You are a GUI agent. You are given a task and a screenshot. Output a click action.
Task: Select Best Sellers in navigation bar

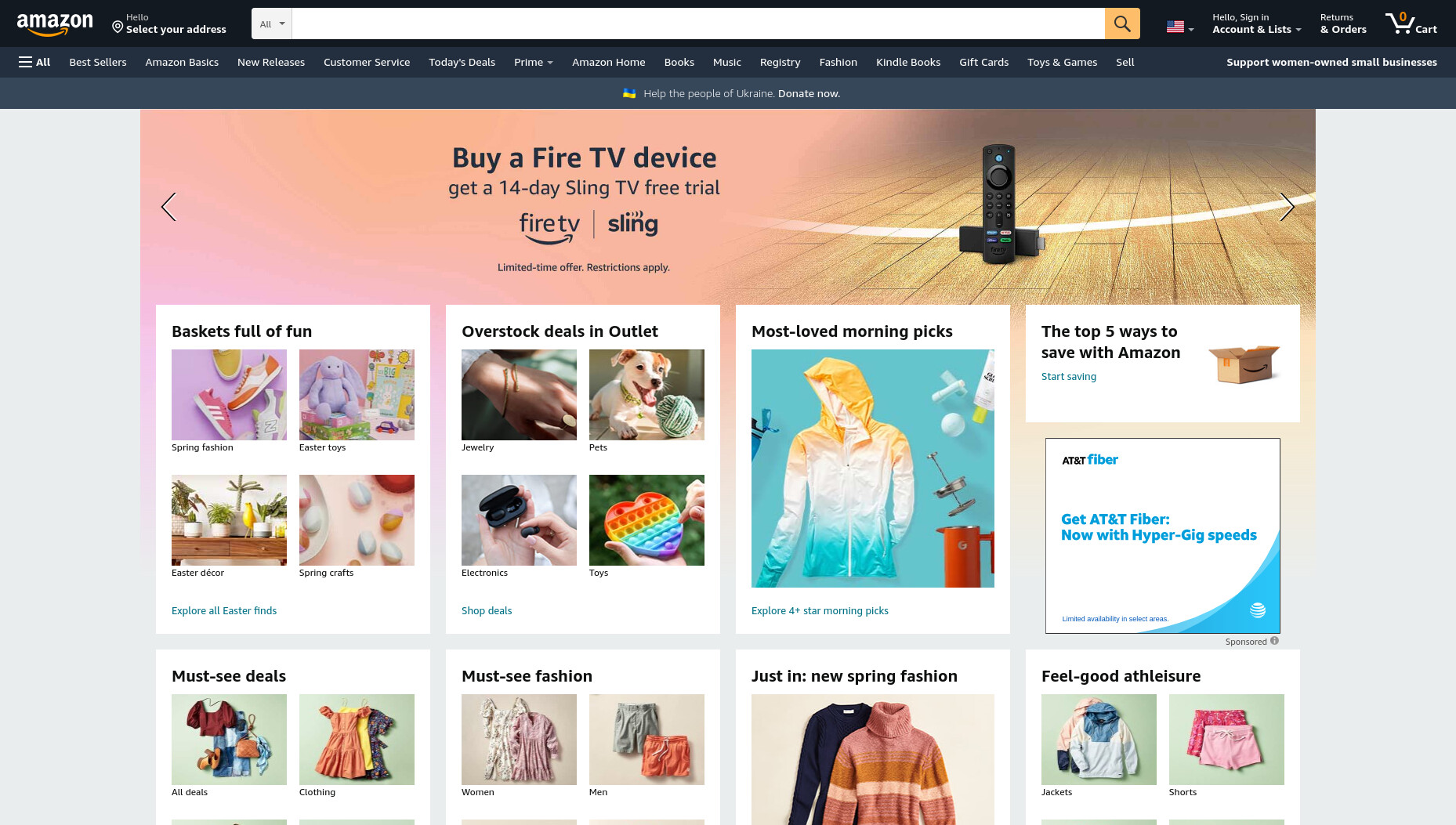pos(98,62)
